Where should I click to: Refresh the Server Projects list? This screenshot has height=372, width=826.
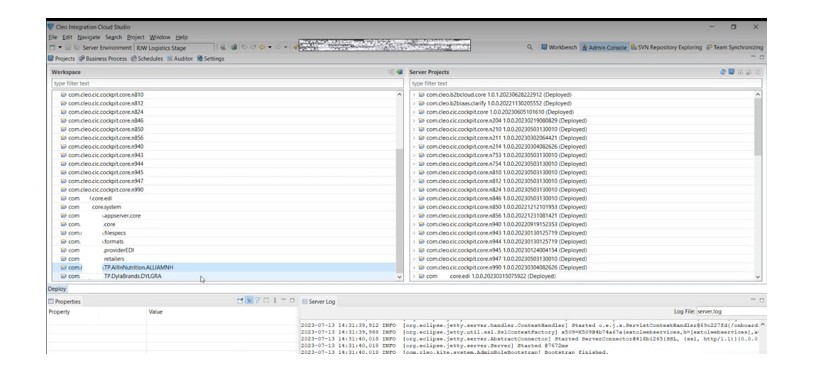pyautogui.click(x=723, y=72)
